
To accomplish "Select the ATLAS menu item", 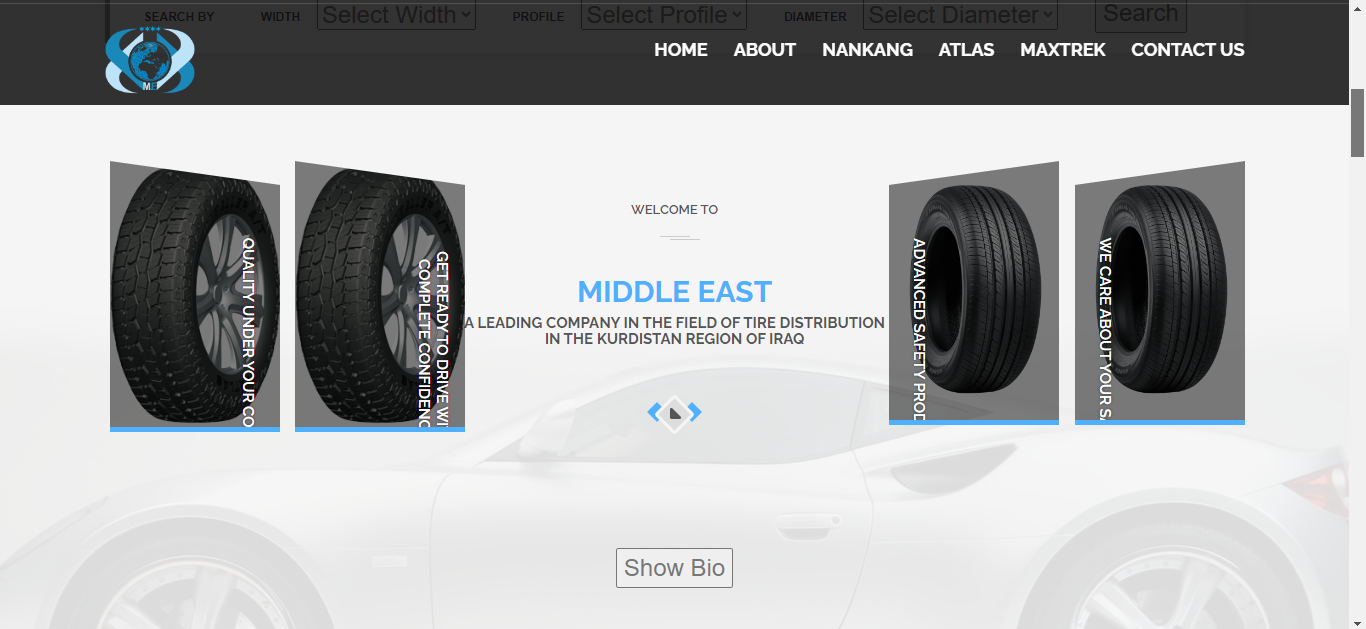I will (966, 50).
